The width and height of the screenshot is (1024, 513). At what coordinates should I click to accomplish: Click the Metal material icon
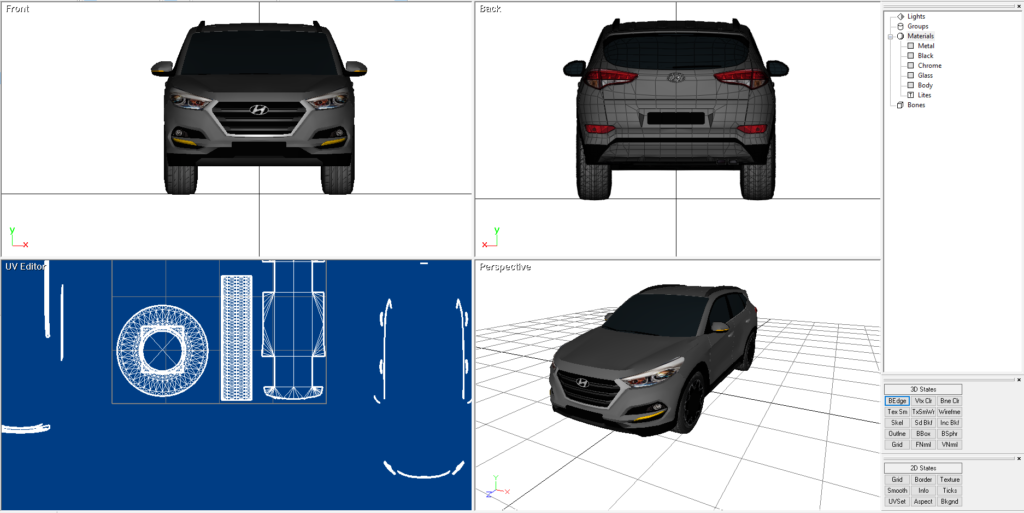pyautogui.click(x=910, y=46)
